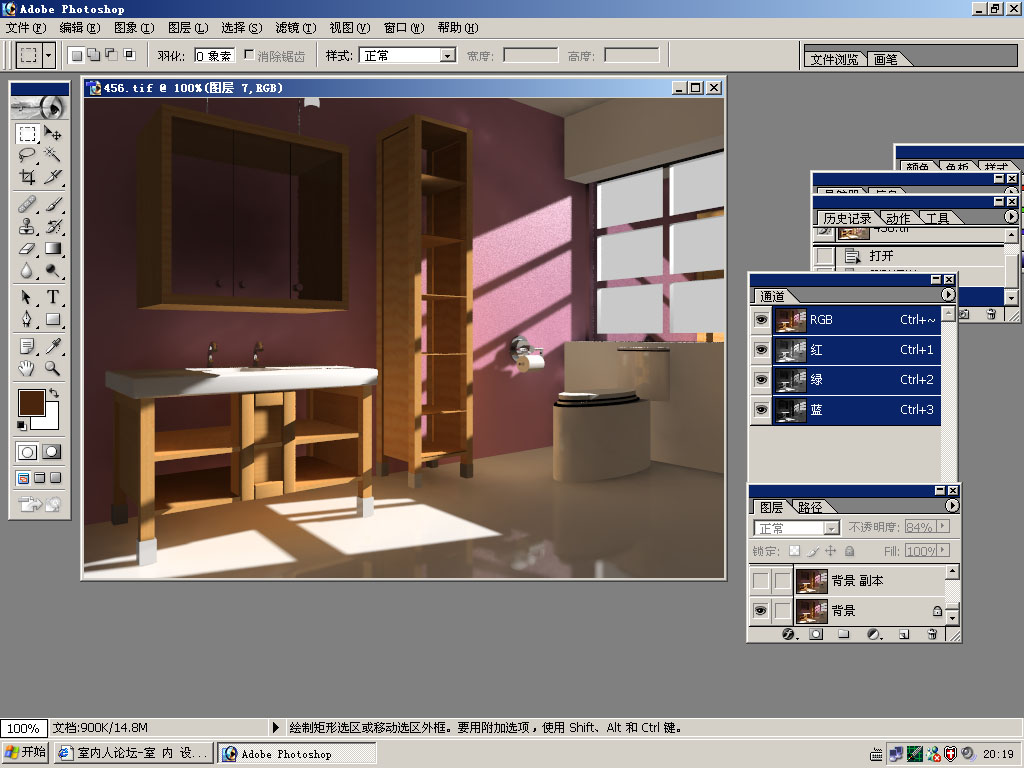Open the Fill percentage slider arrow

(x=942, y=551)
